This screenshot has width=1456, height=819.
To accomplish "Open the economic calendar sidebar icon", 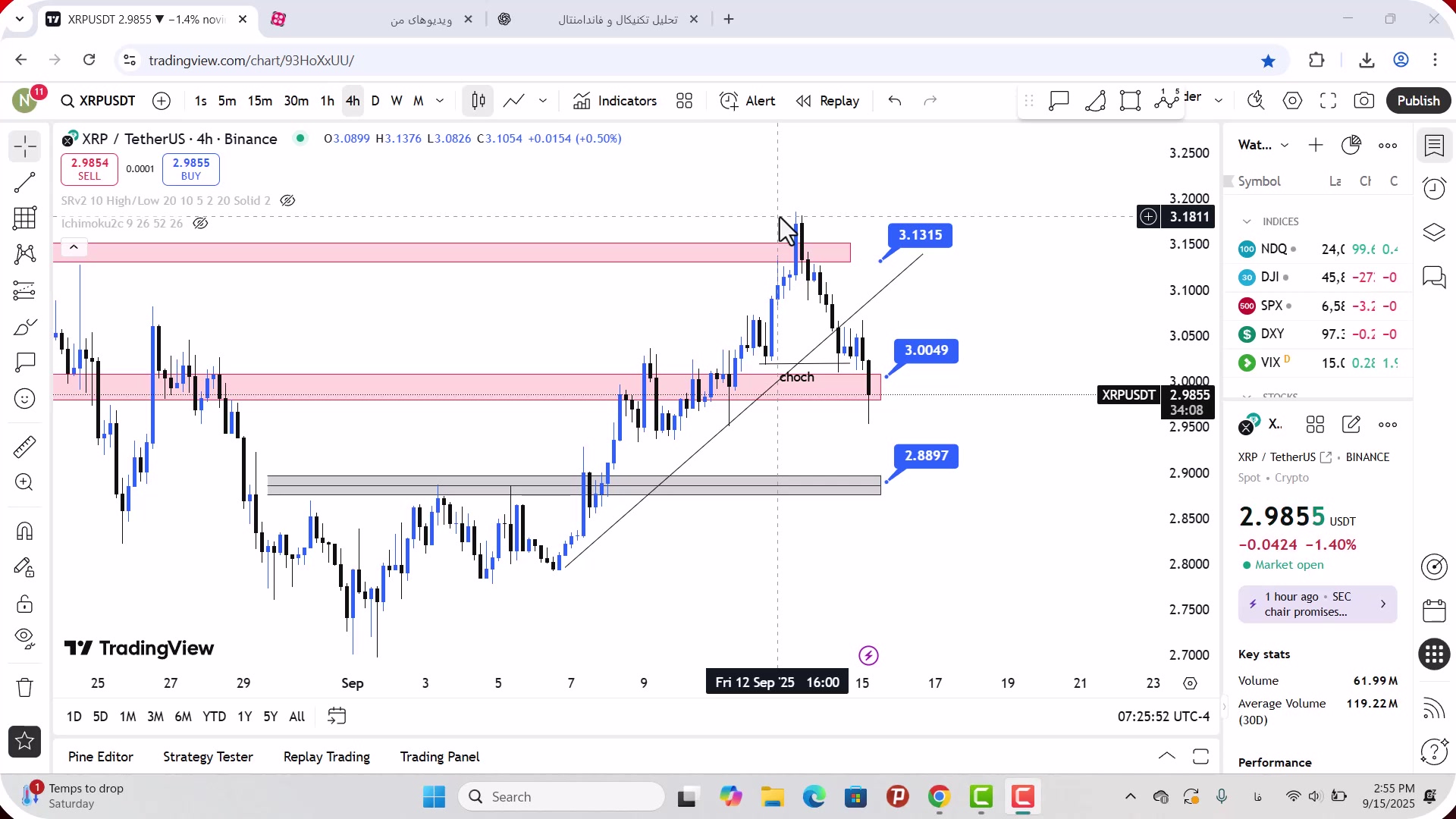I will pyautogui.click(x=1434, y=611).
